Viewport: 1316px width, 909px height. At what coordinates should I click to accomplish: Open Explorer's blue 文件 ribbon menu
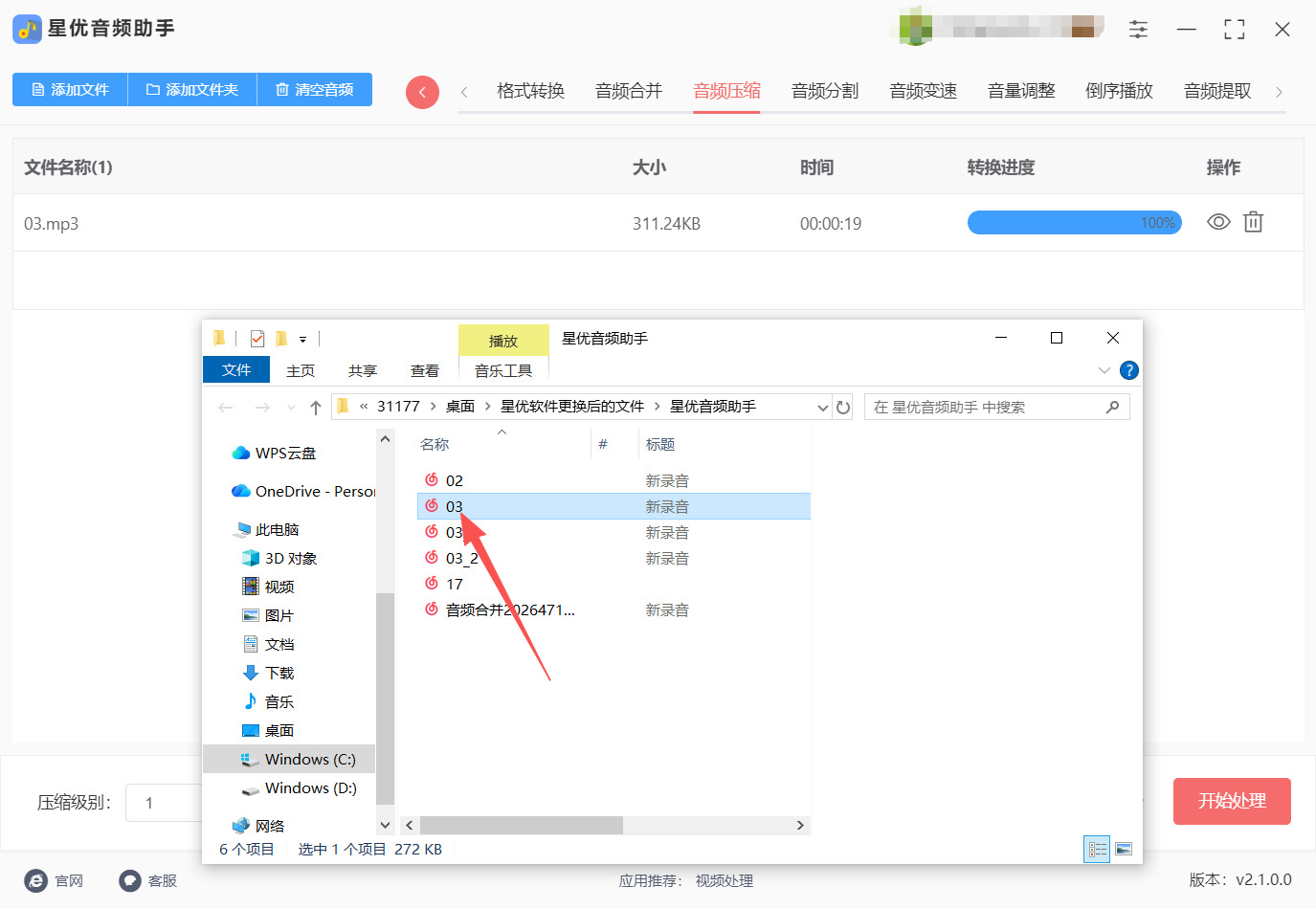point(236,370)
